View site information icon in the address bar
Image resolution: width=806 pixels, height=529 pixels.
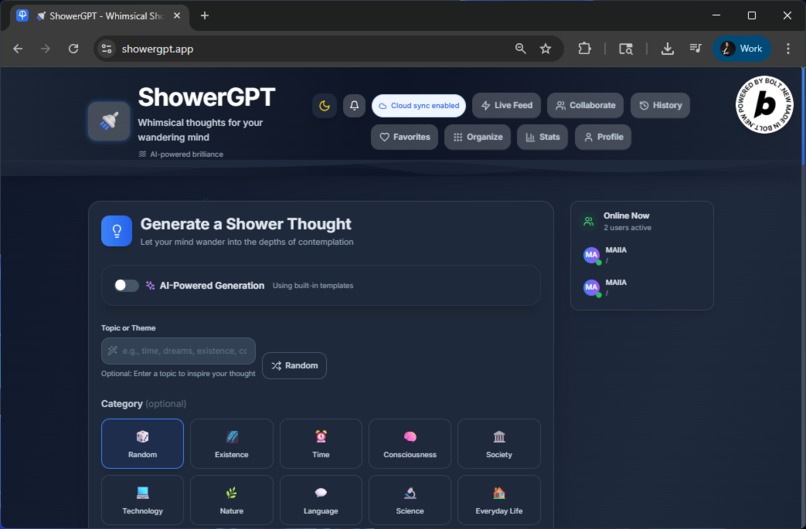click(x=106, y=49)
